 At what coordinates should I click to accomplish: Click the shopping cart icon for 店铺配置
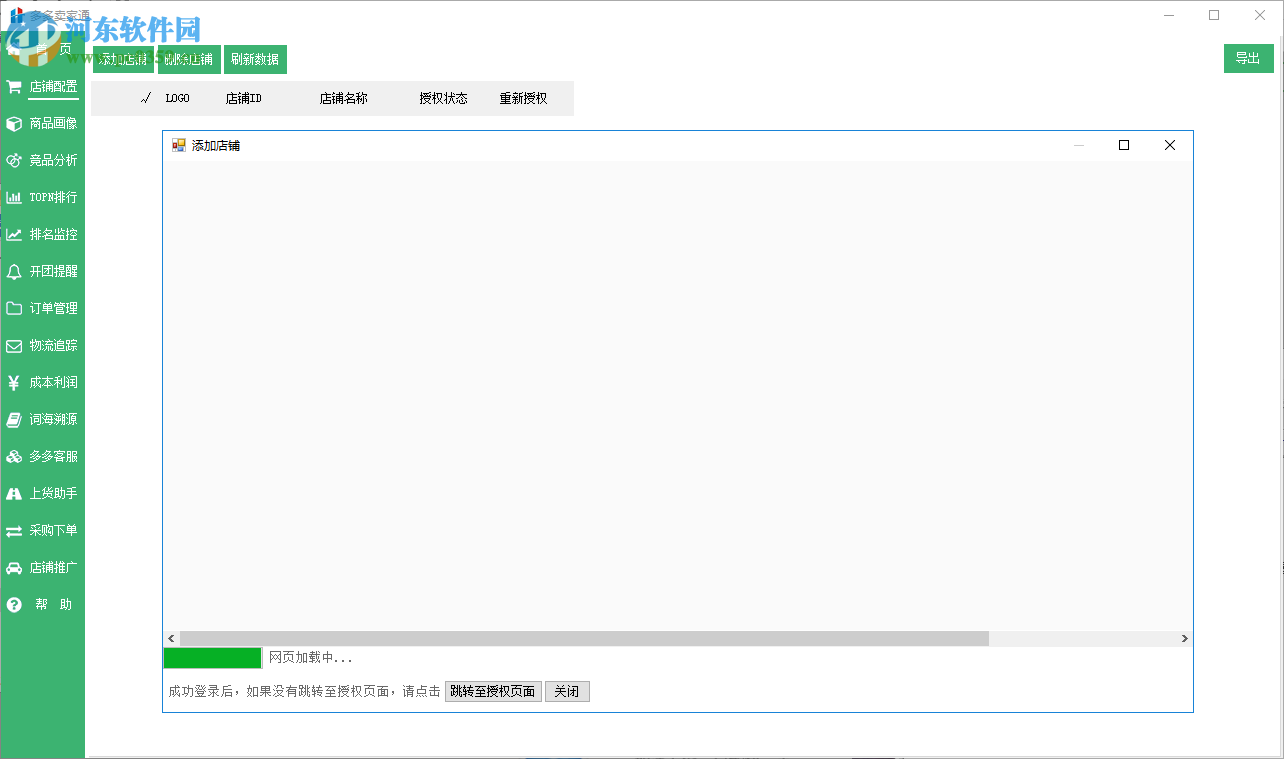tap(14, 87)
